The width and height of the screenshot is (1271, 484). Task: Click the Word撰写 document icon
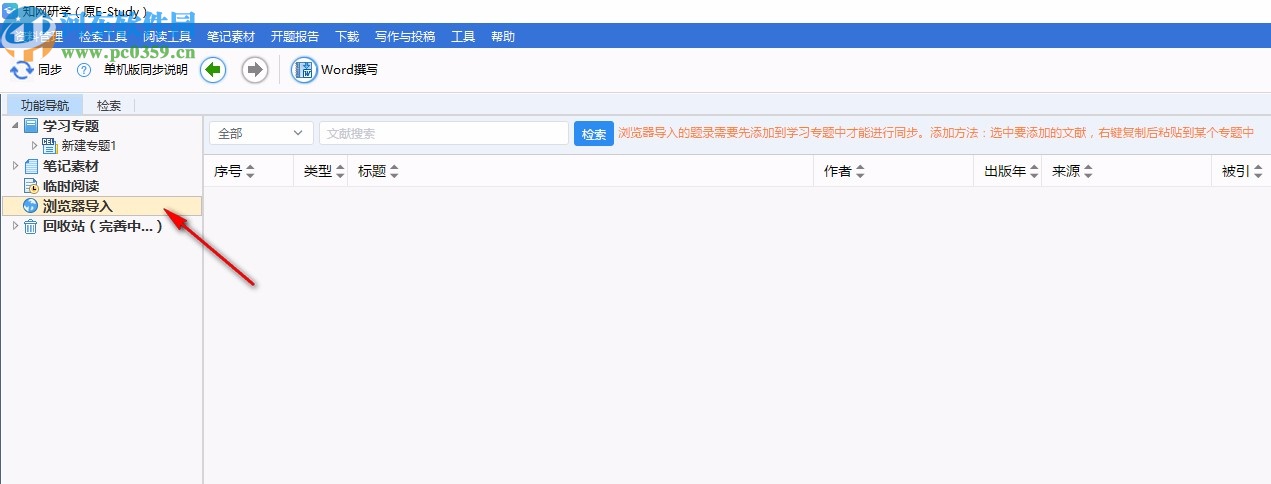coord(303,70)
